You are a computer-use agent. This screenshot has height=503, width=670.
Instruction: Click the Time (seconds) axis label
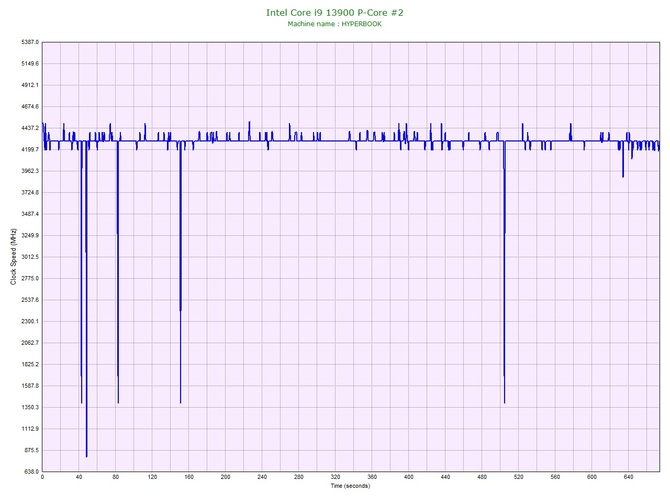[x=350, y=485]
